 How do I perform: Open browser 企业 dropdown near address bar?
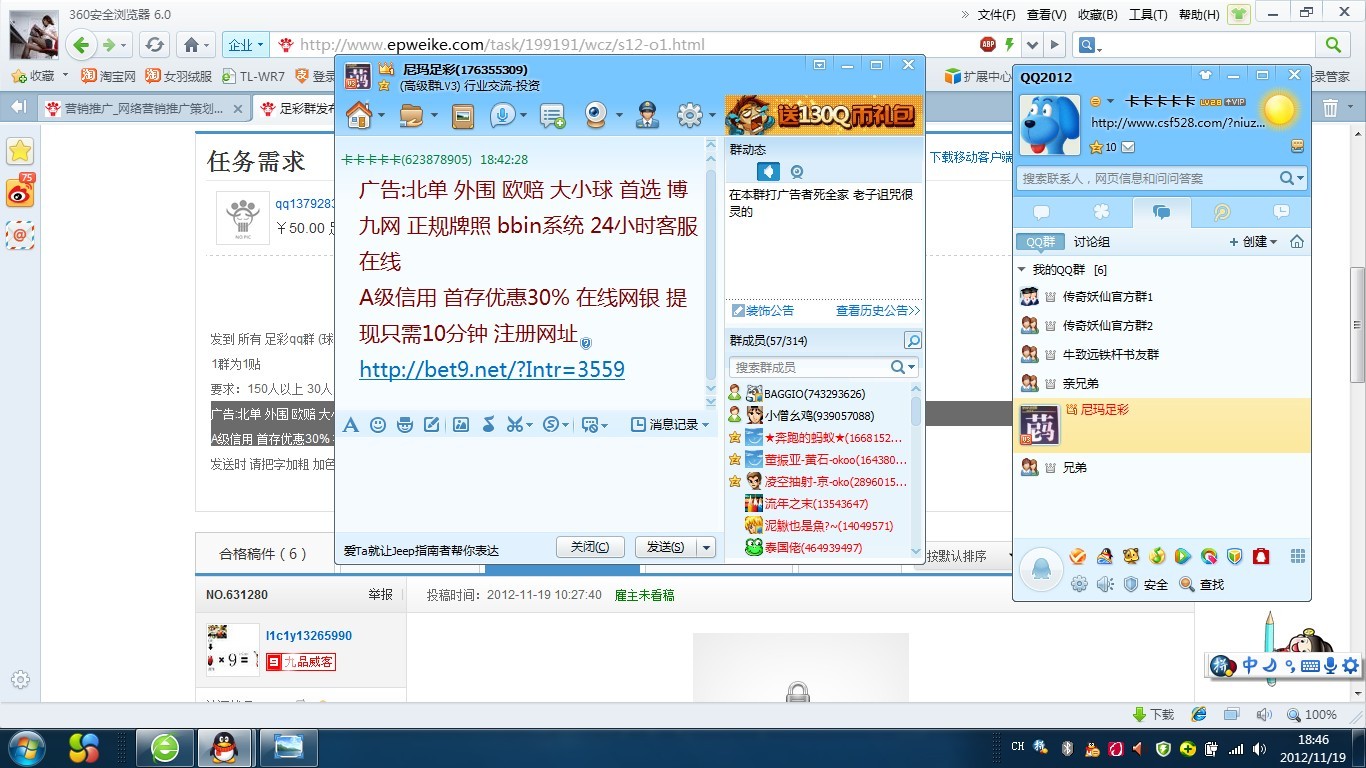(x=246, y=45)
